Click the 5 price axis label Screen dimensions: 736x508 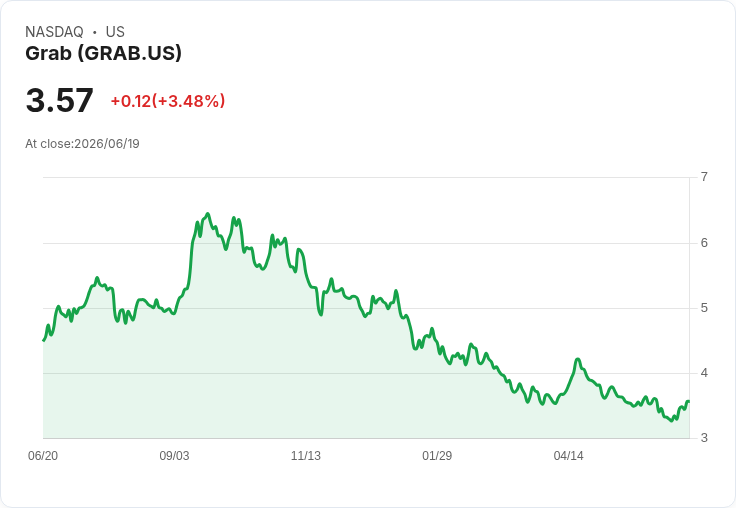click(704, 308)
